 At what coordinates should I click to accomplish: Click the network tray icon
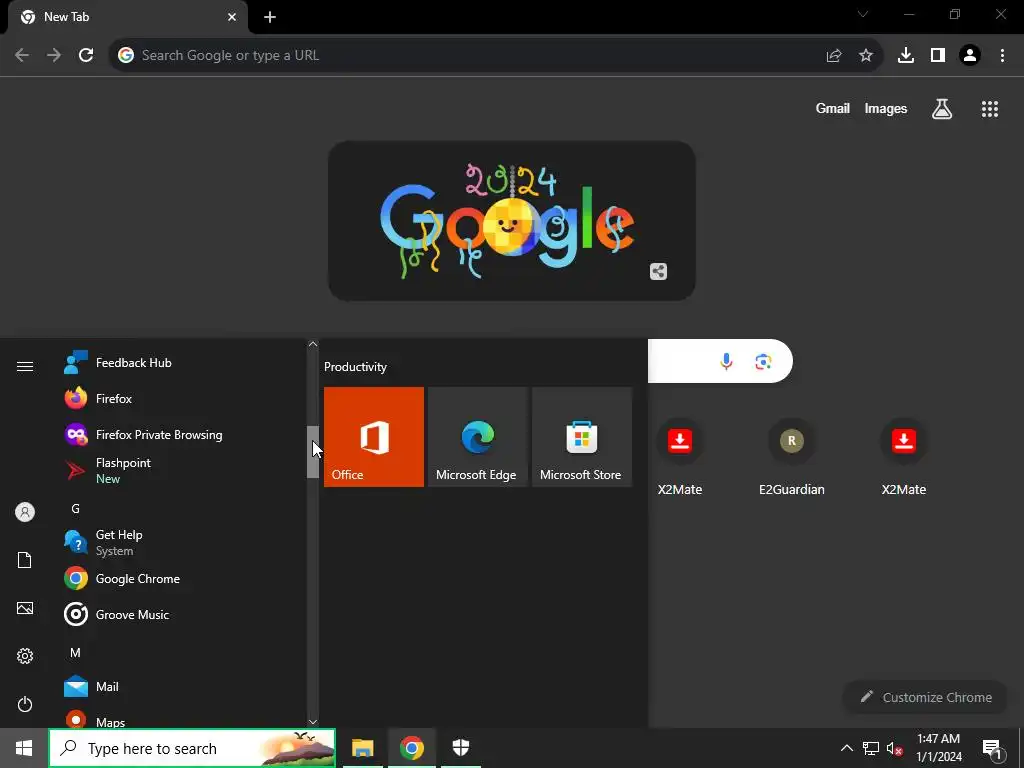pyautogui.click(x=871, y=748)
